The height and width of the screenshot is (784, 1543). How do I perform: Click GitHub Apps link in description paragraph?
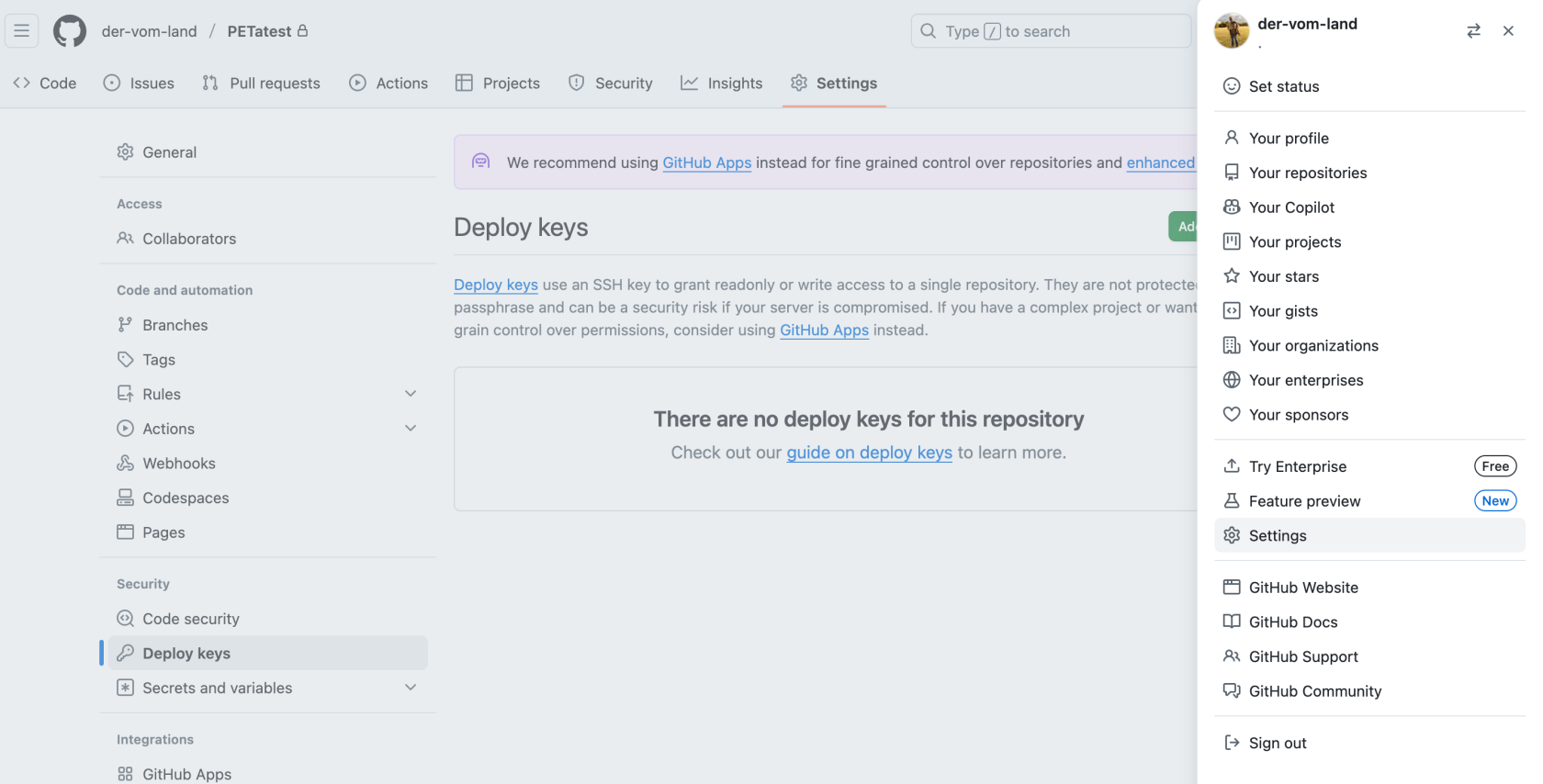(x=824, y=330)
